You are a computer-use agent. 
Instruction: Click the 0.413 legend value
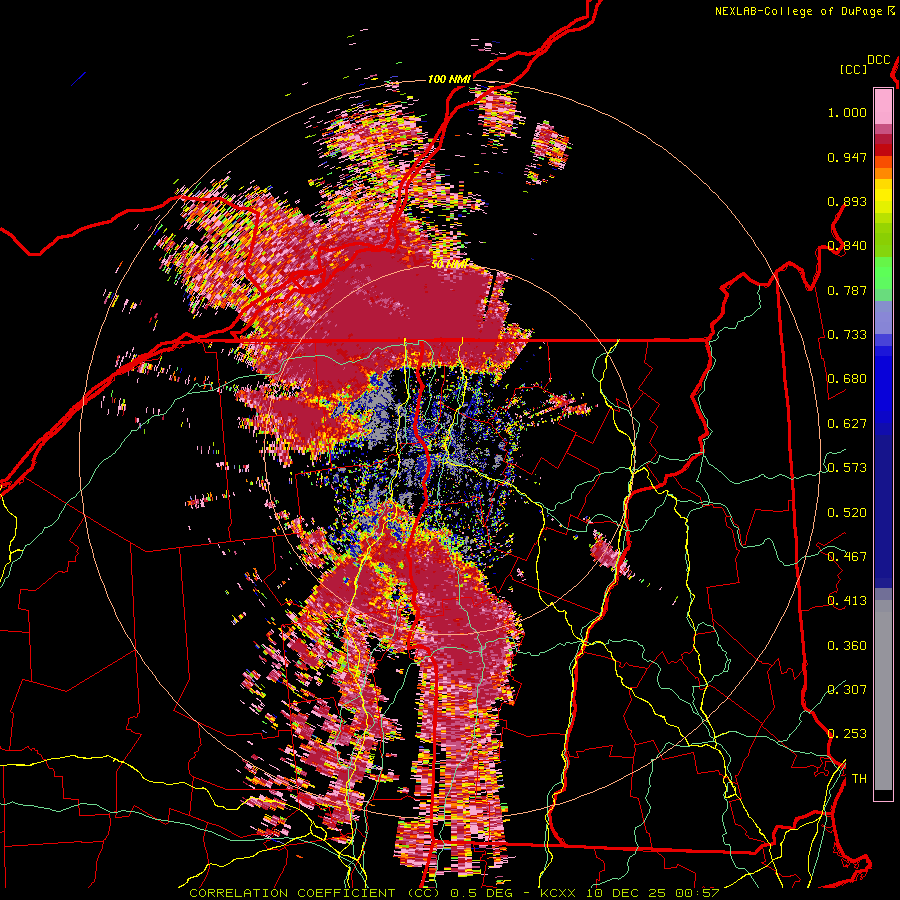tap(847, 601)
